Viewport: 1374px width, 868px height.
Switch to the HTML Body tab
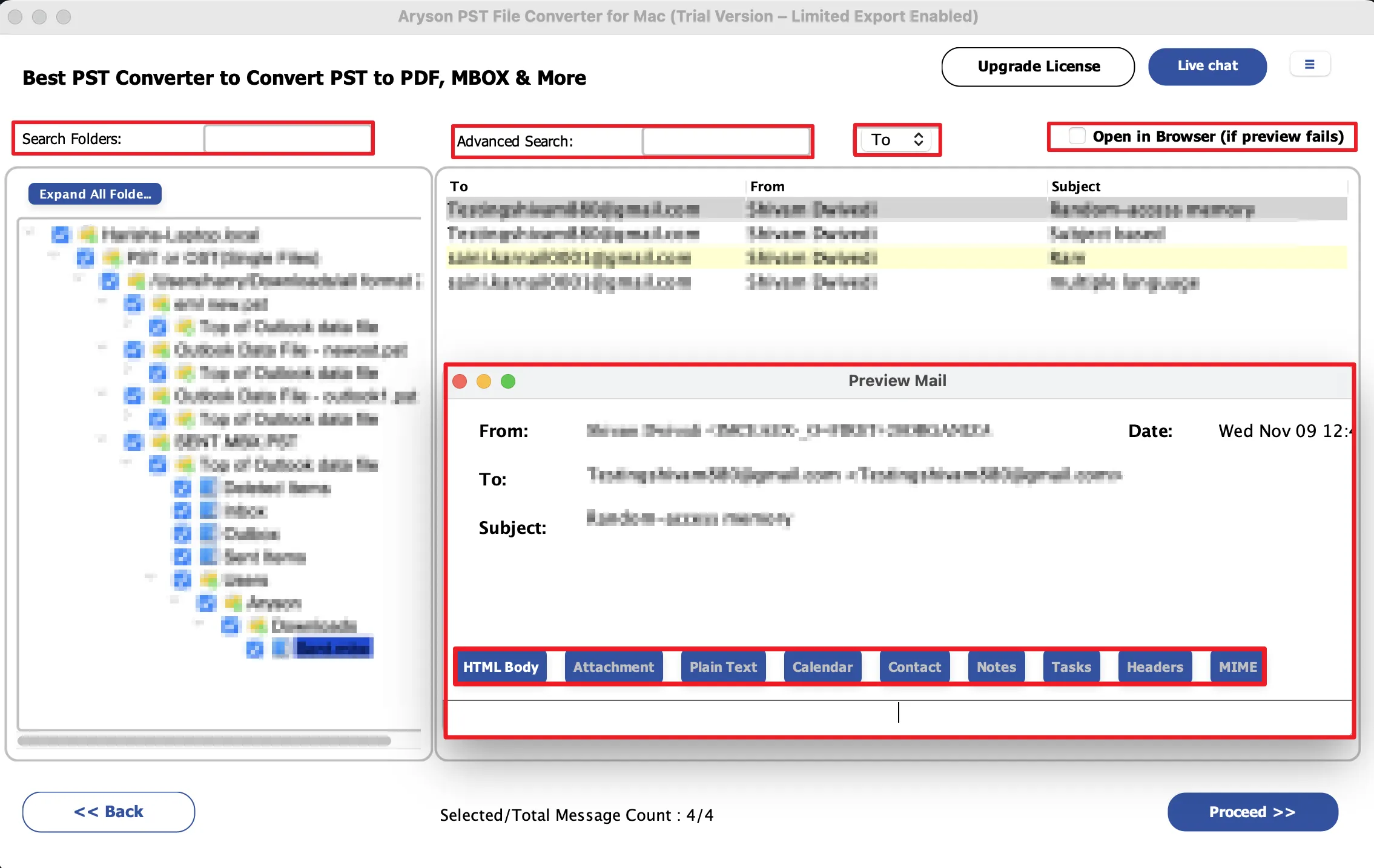[501, 667]
